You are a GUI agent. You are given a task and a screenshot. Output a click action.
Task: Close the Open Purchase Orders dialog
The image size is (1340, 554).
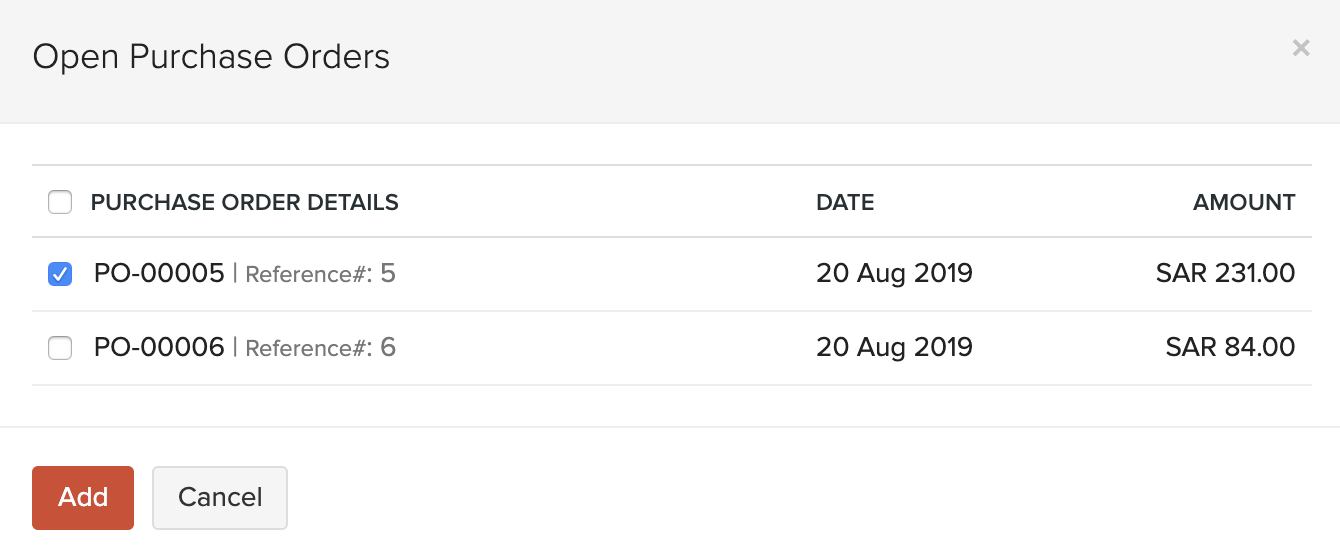pyautogui.click(x=1300, y=48)
